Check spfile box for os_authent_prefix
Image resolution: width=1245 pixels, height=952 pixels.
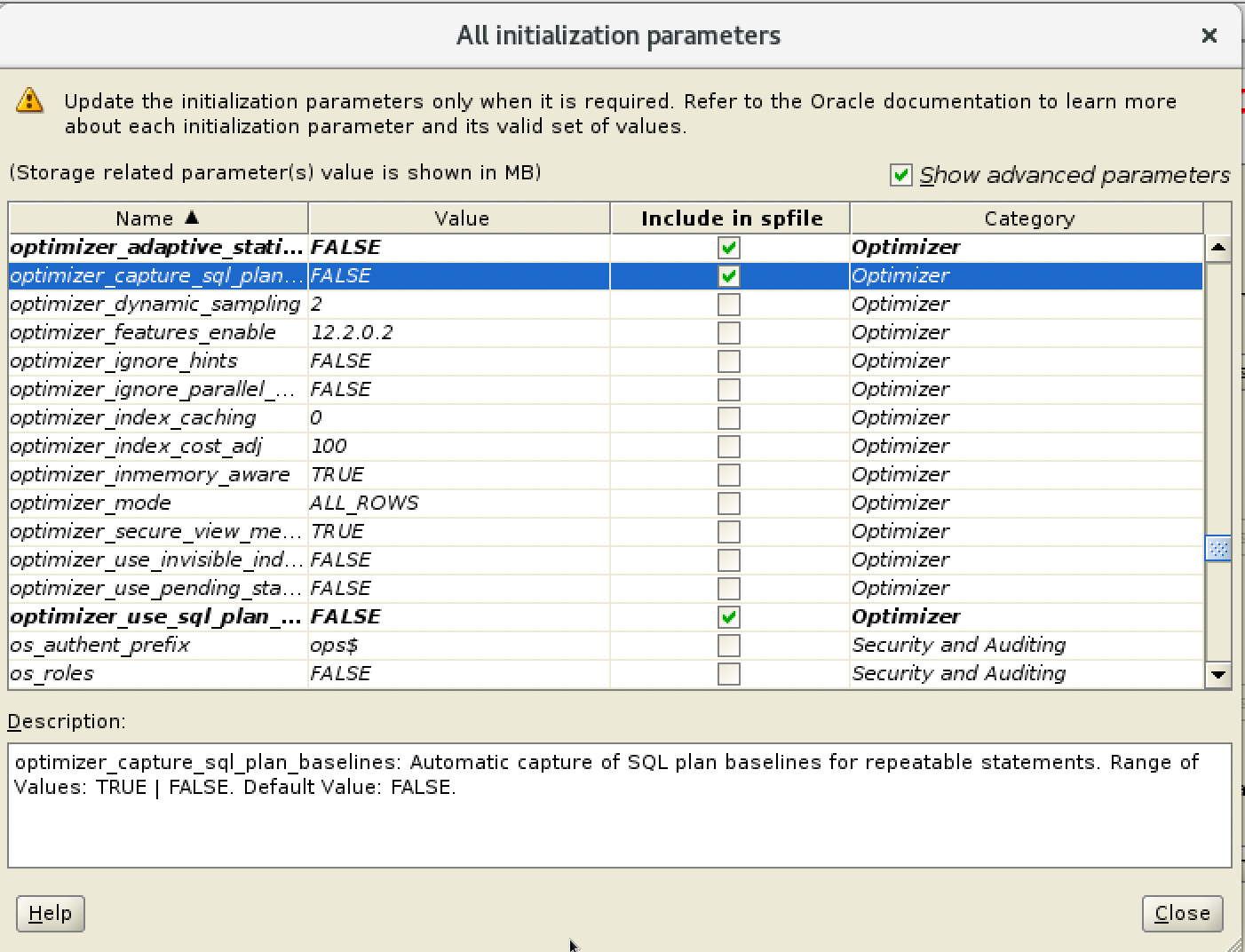[729, 646]
